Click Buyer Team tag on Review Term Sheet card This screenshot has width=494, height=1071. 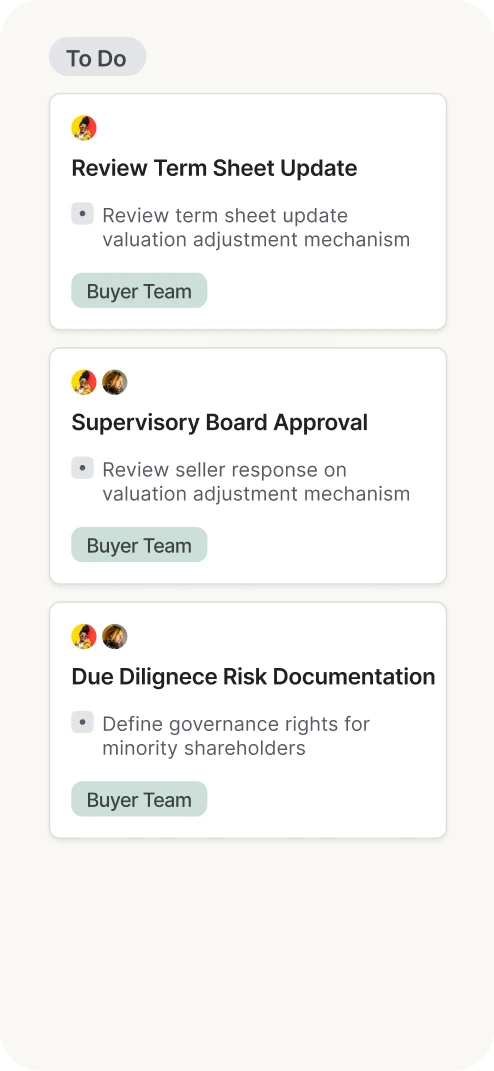click(139, 290)
